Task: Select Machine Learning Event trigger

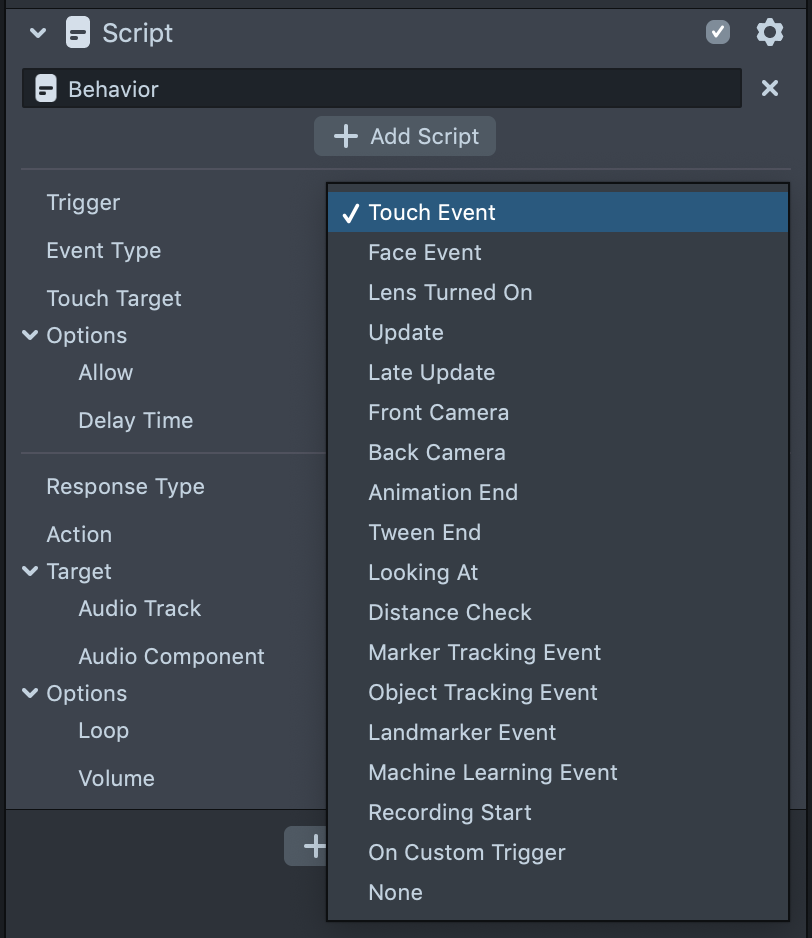Action: [492, 773]
